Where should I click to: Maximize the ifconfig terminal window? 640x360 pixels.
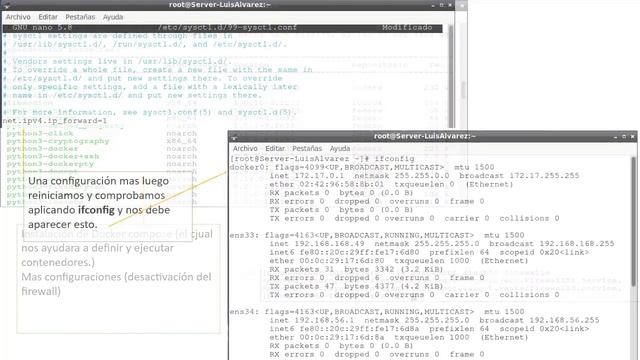624,136
